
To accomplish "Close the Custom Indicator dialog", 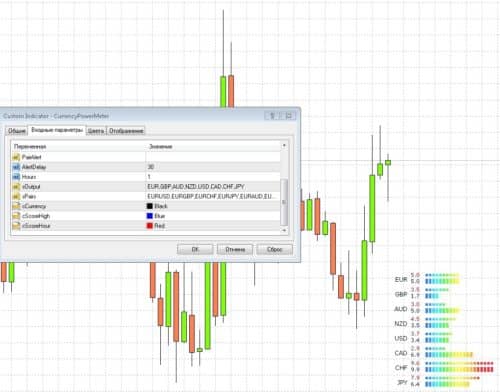I will 289,116.
